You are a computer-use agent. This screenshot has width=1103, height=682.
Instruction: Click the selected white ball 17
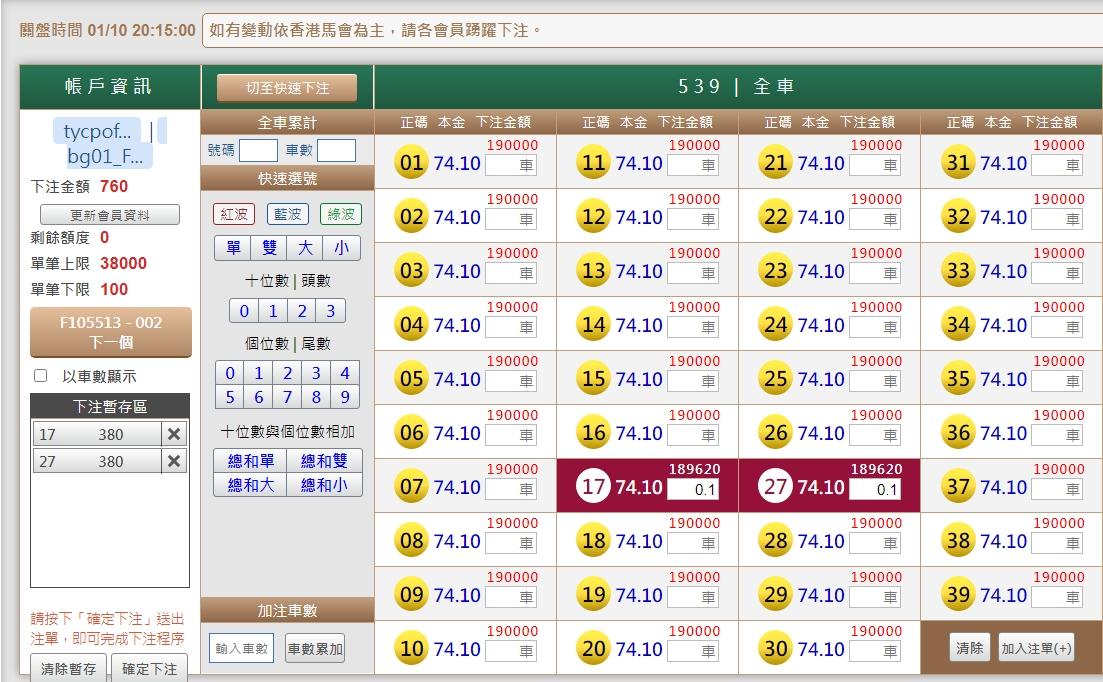pos(594,487)
